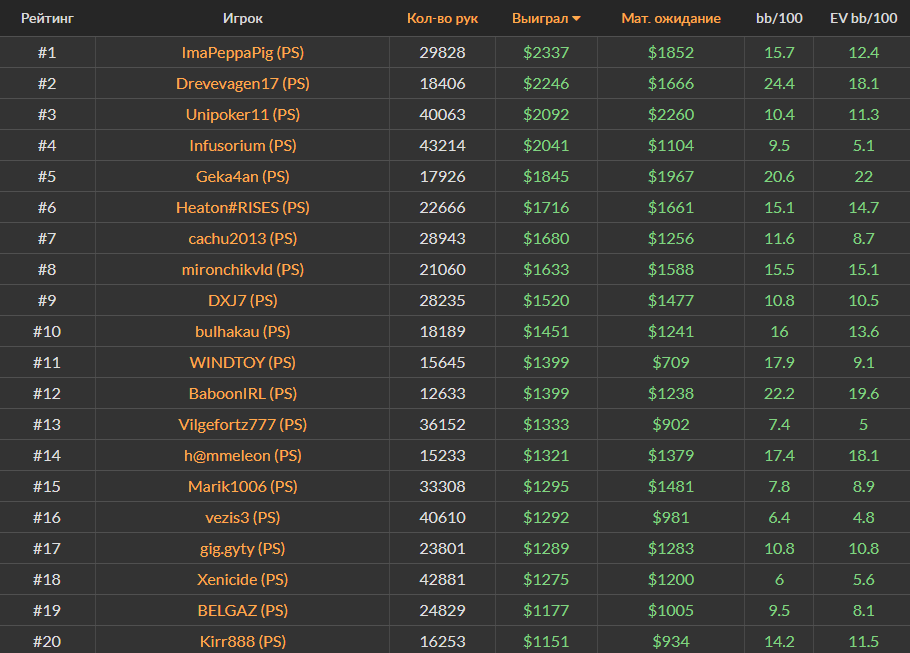Open player ImaPeppaPig (PS) profile

[243, 52]
